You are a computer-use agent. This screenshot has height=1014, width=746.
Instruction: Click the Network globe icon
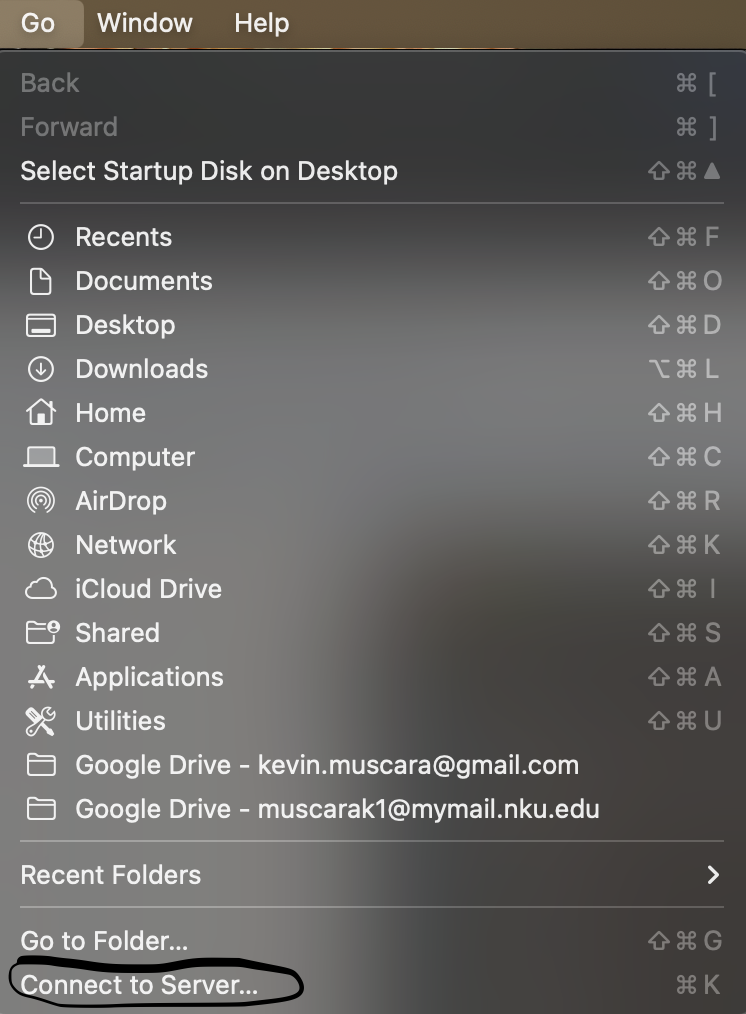pos(40,545)
